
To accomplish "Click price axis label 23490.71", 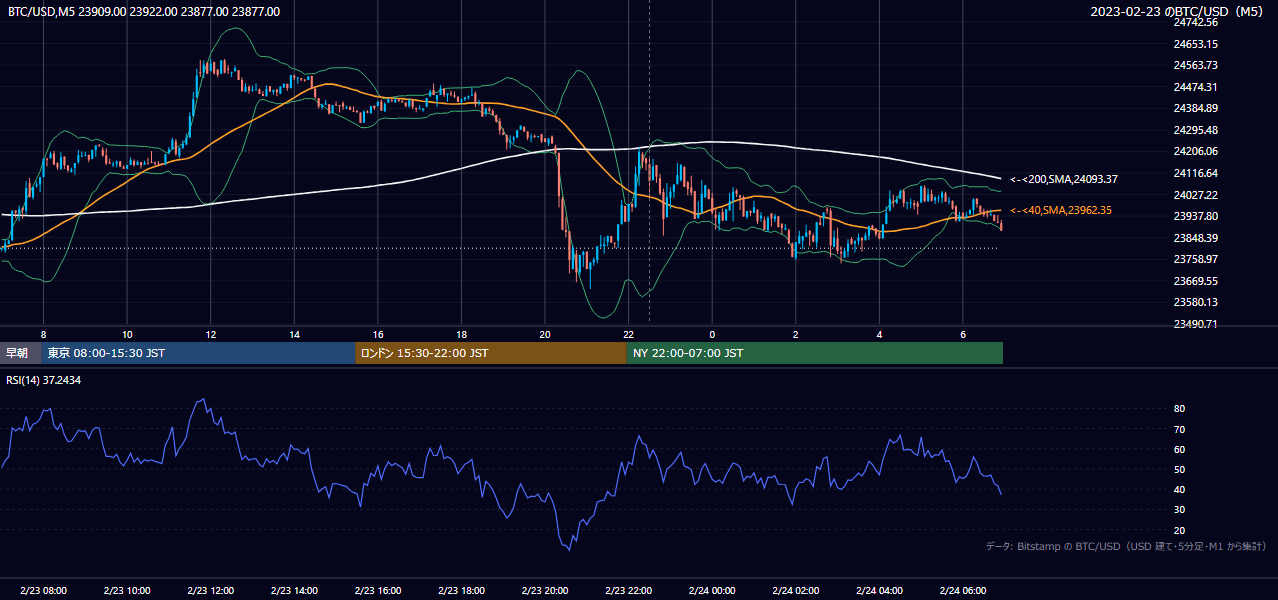I will pyautogui.click(x=1196, y=324).
